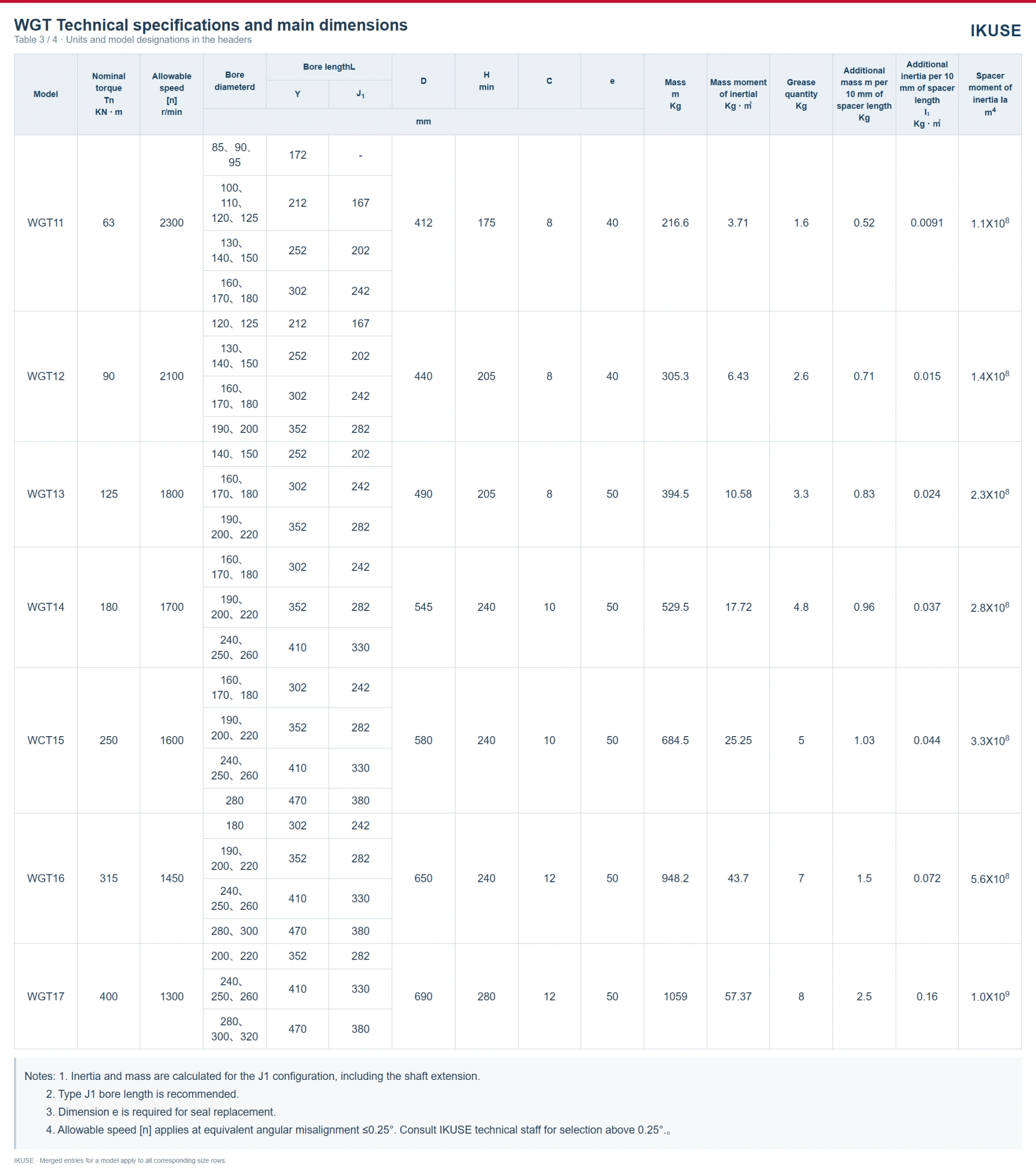The height and width of the screenshot is (1176, 1036).
Task: Click the Grease quantity column header
Action: 801,94
